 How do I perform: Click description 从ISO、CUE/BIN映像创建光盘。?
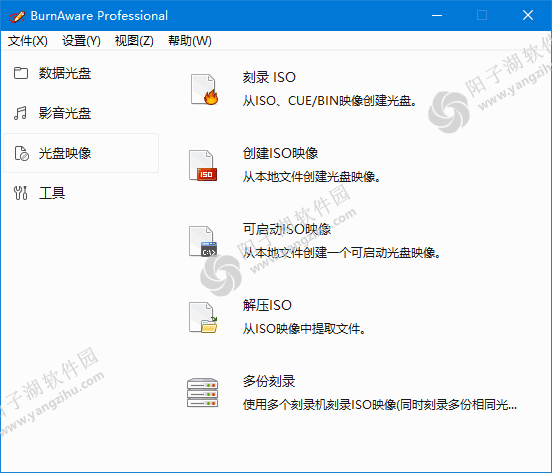click(330, 101)
